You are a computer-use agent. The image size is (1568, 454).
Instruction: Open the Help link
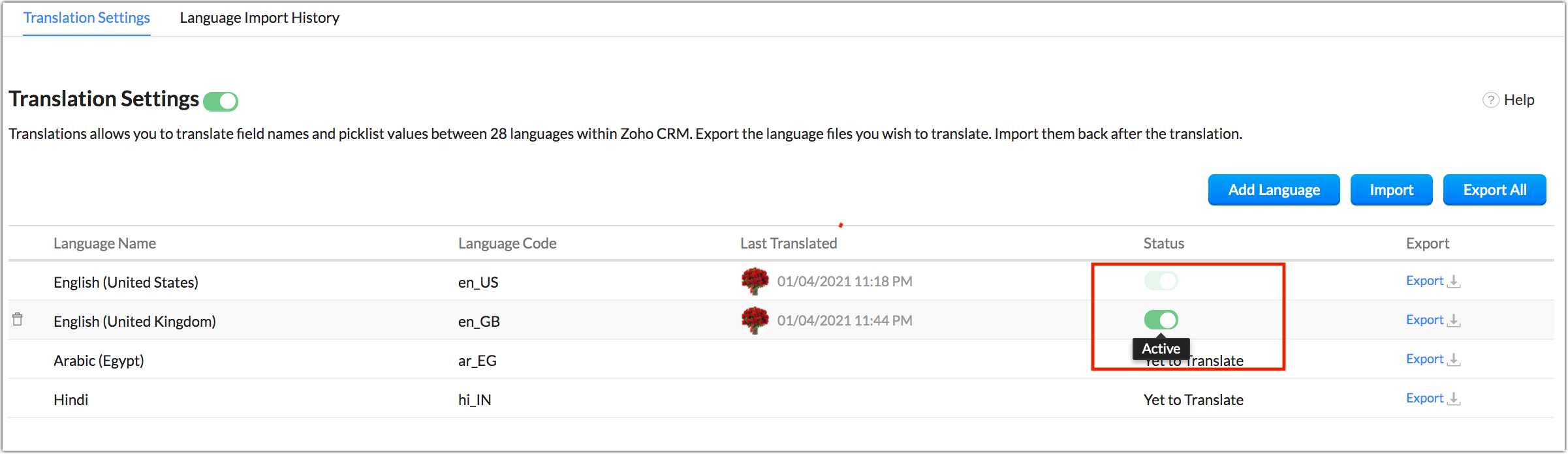(1519, 100)
